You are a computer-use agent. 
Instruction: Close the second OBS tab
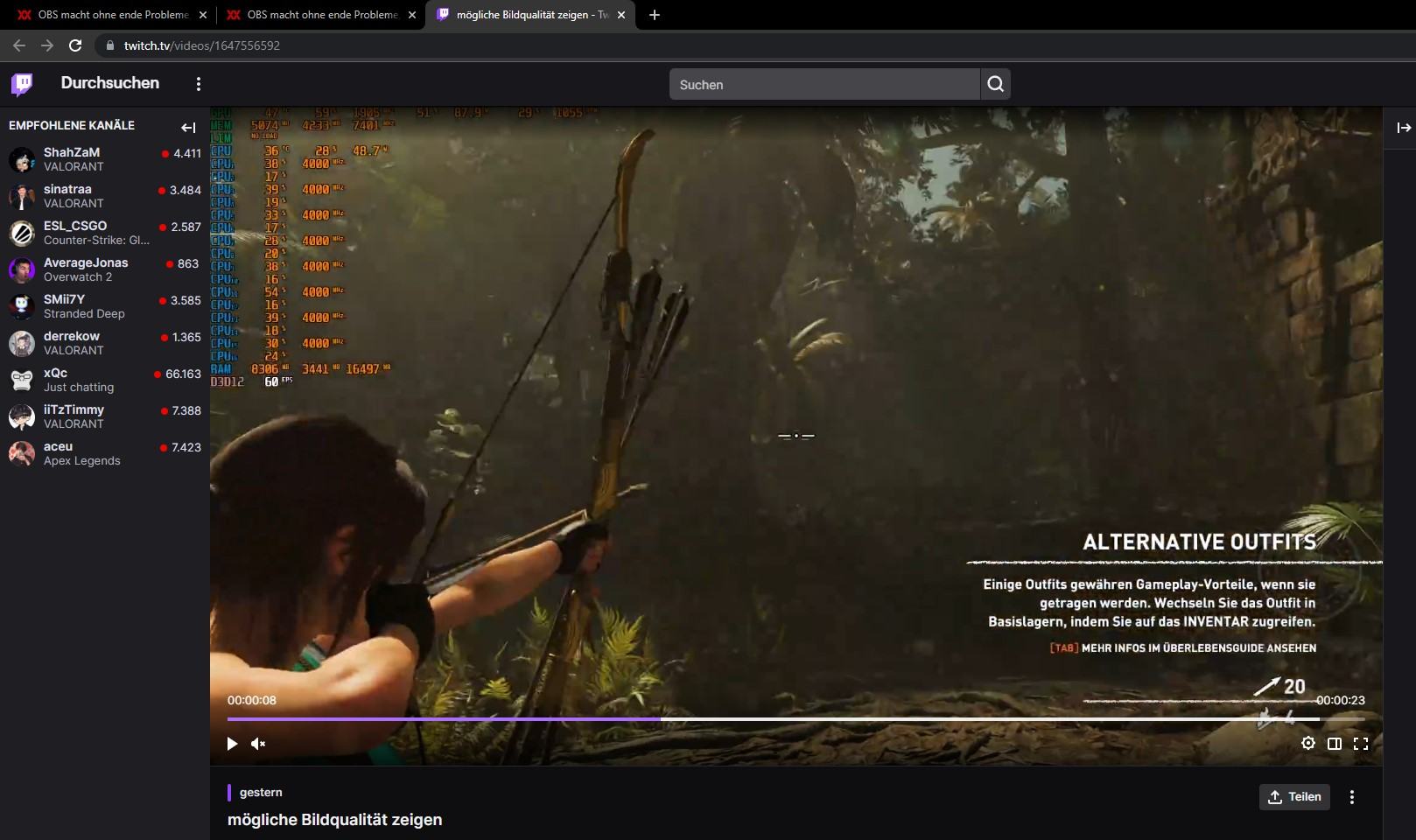[x=412, y=15]
